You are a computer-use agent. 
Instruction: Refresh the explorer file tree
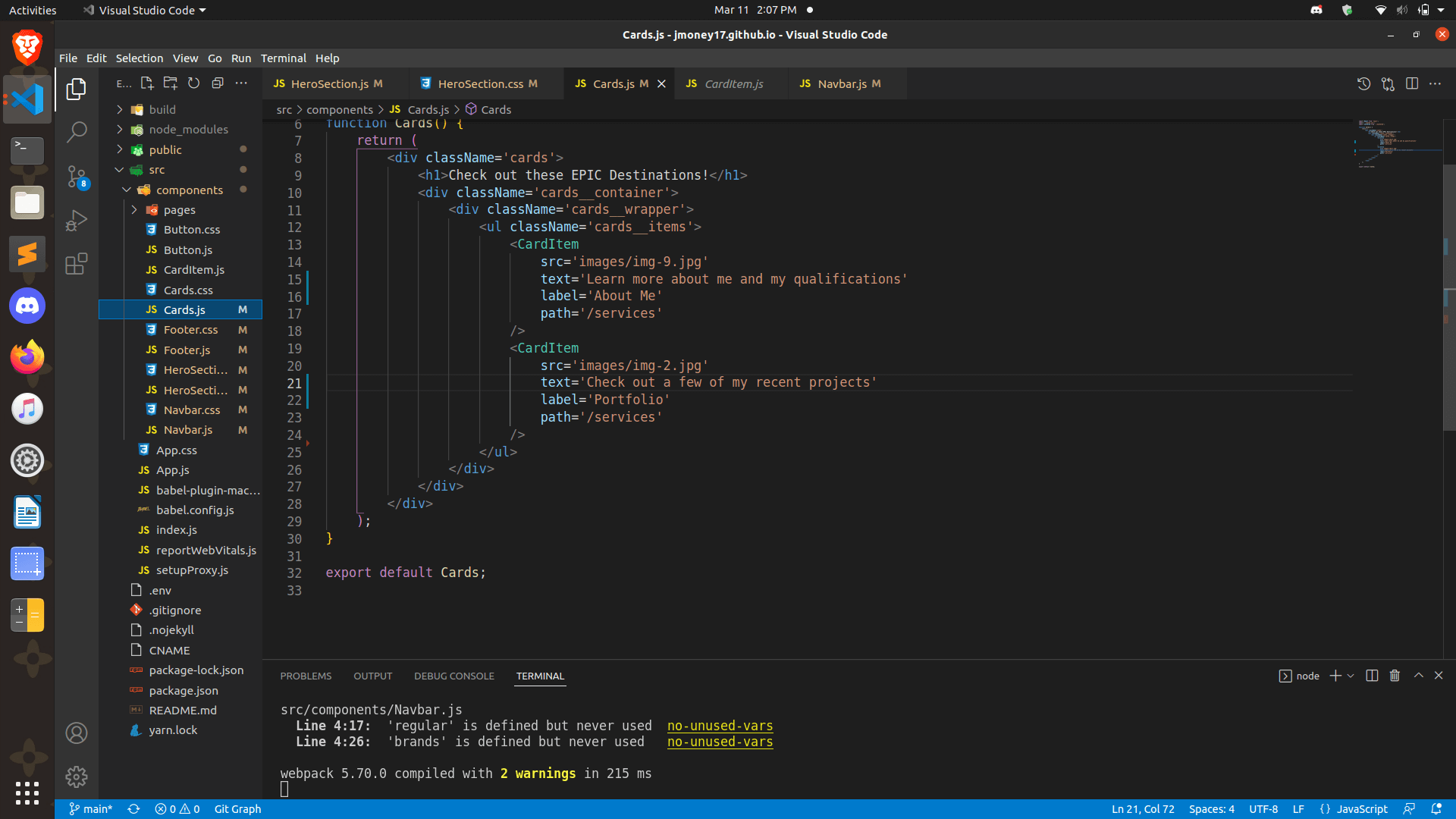click(x=194, y=83)
